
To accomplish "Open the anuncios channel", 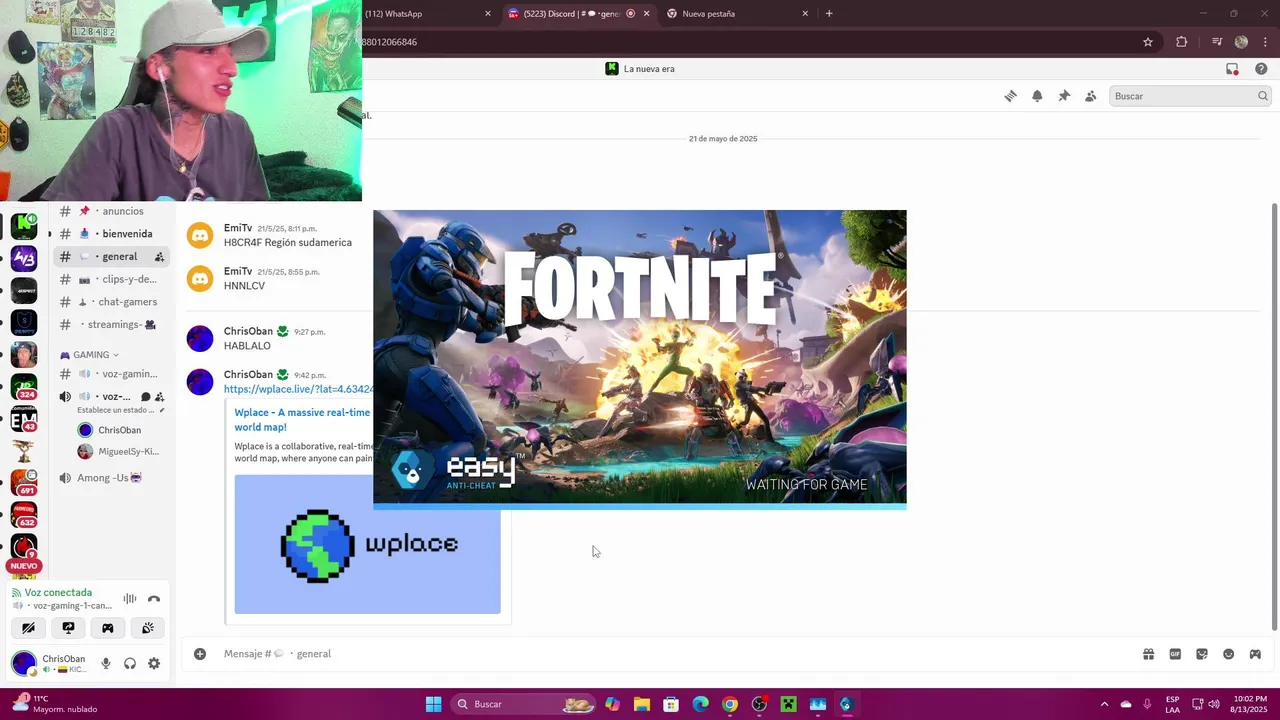I will click(109, 211).
